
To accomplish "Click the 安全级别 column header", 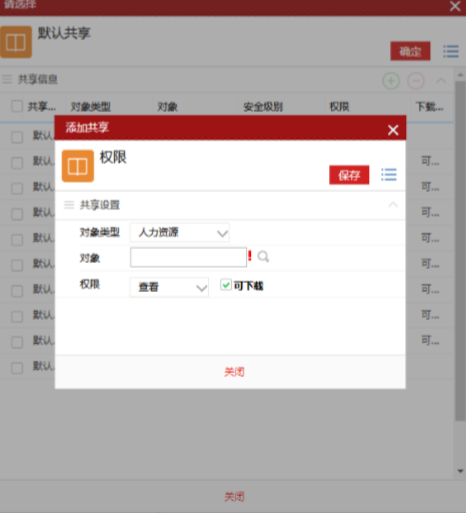I will click(263, 107).
